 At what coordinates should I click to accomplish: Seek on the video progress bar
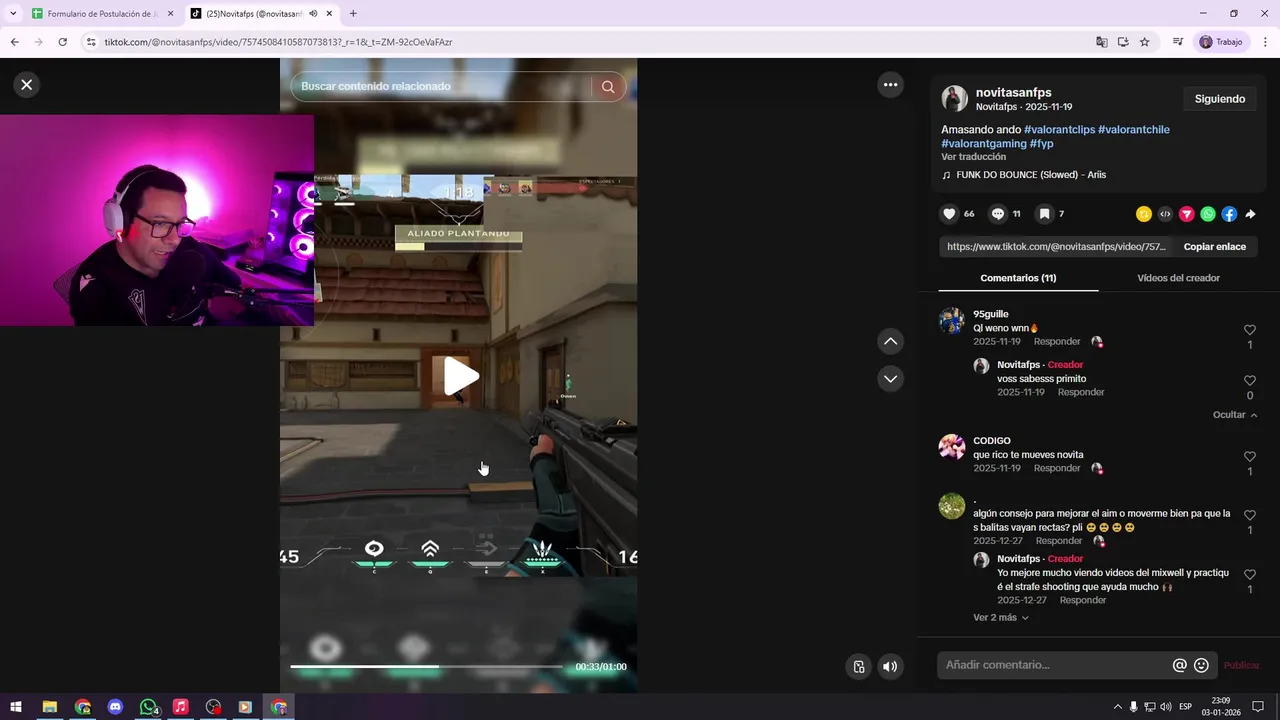pos(426,666)
